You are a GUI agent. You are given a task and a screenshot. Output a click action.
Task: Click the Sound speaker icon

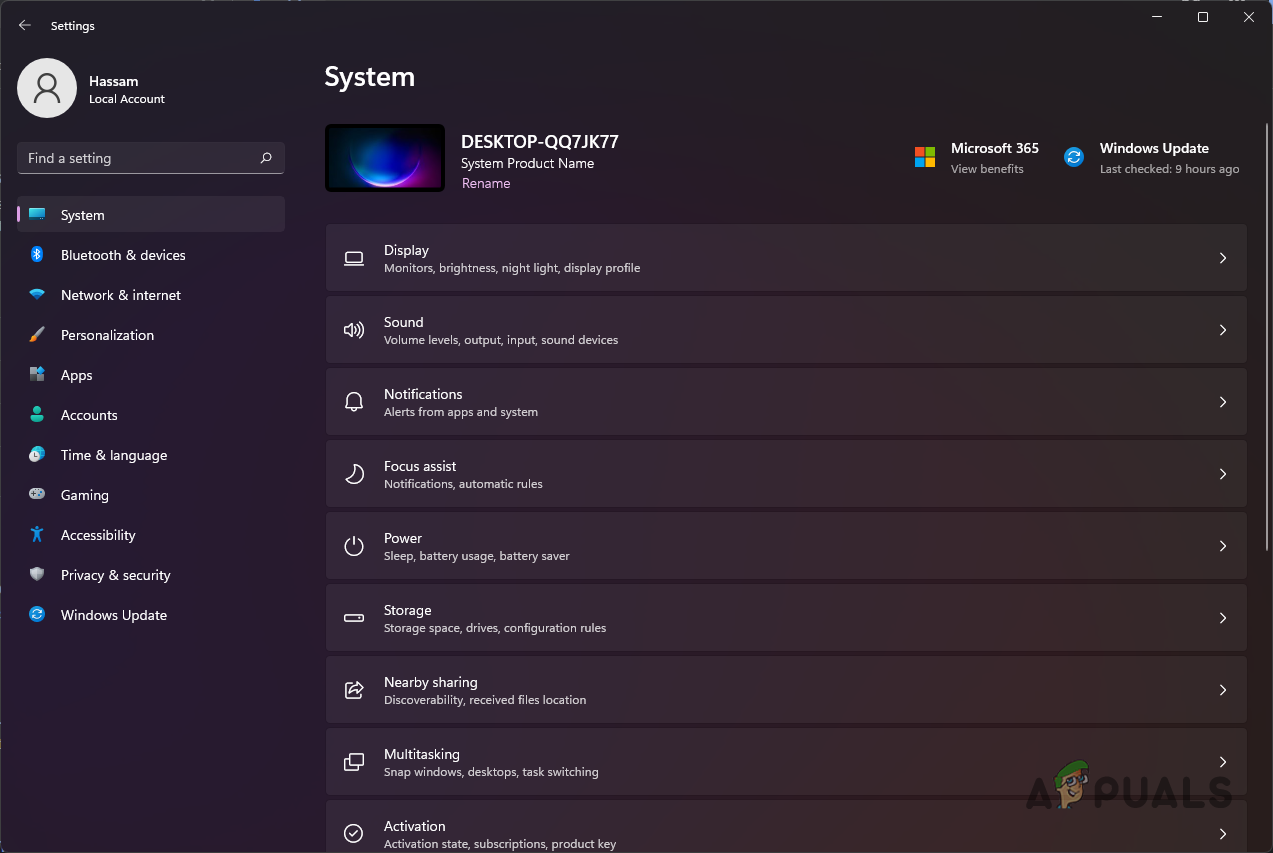coord(354,329)
